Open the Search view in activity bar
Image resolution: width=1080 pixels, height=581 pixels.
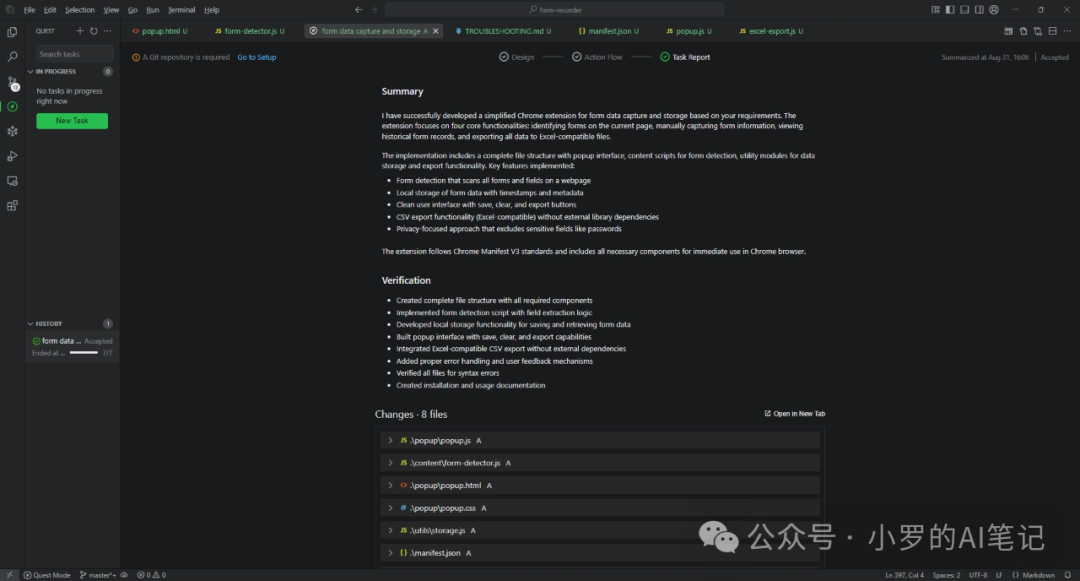pyautogui.click(x=12, y=57)
